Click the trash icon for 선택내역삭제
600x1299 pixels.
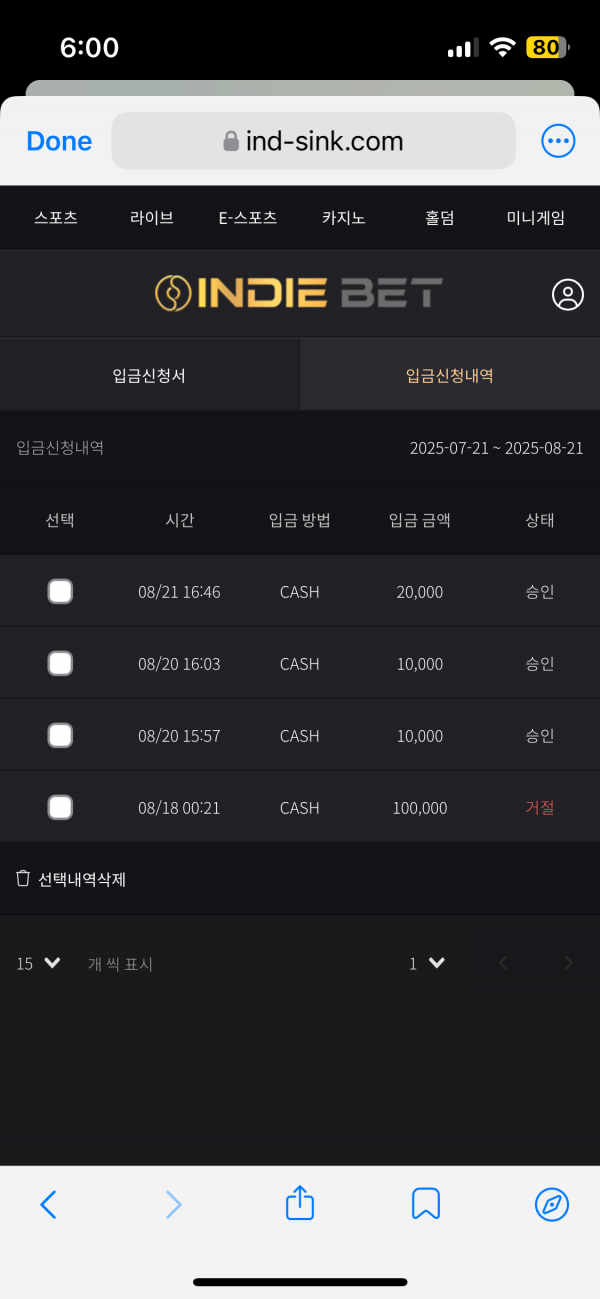coord(23,878)
